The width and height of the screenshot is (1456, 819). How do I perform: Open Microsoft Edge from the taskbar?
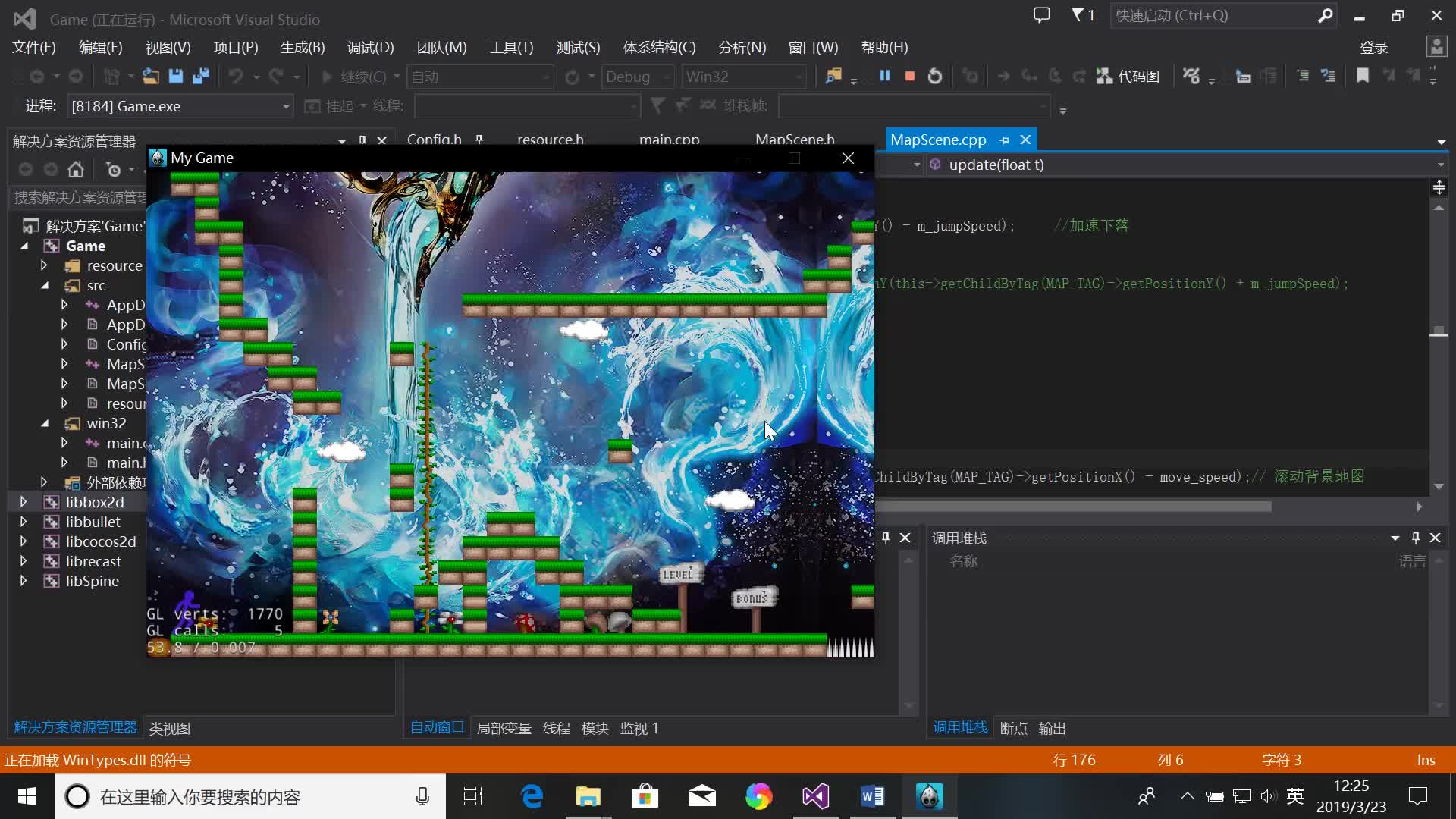(532, 796)
